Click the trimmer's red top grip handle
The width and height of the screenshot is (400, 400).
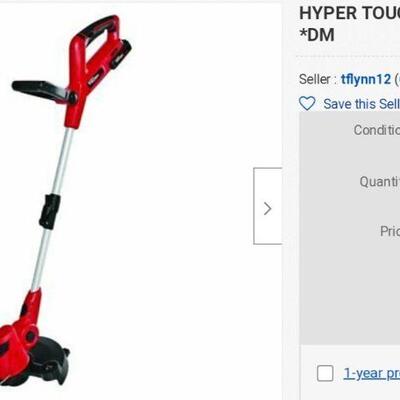click(95, 28)
